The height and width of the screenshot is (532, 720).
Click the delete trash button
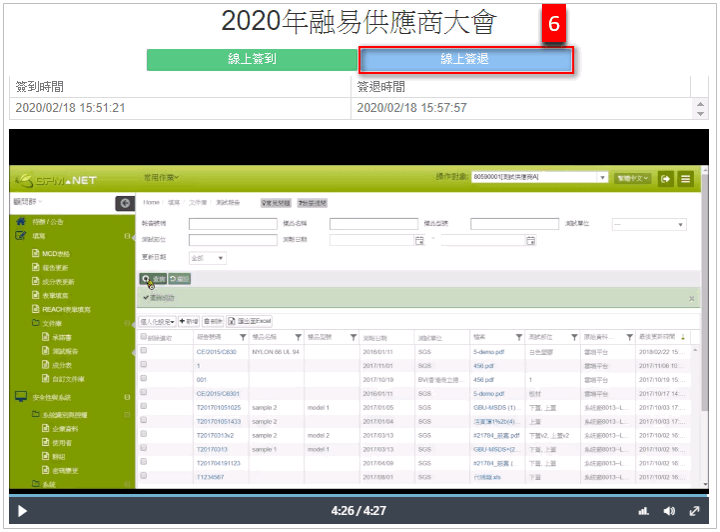click(x=213, y=321)
